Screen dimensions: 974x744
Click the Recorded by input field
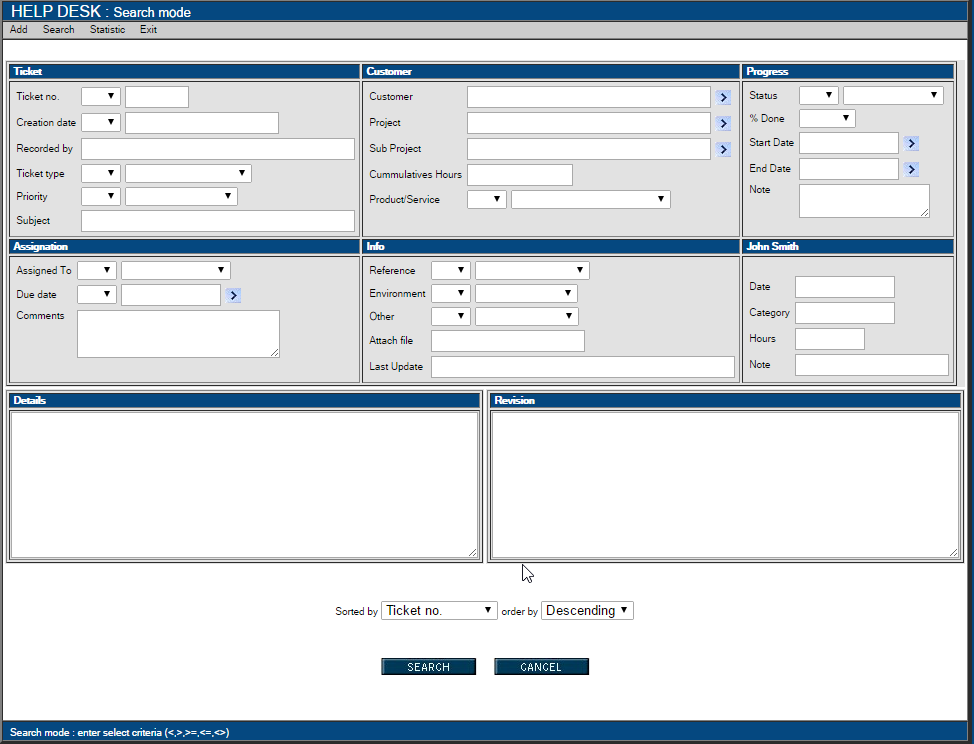point(218,149)
